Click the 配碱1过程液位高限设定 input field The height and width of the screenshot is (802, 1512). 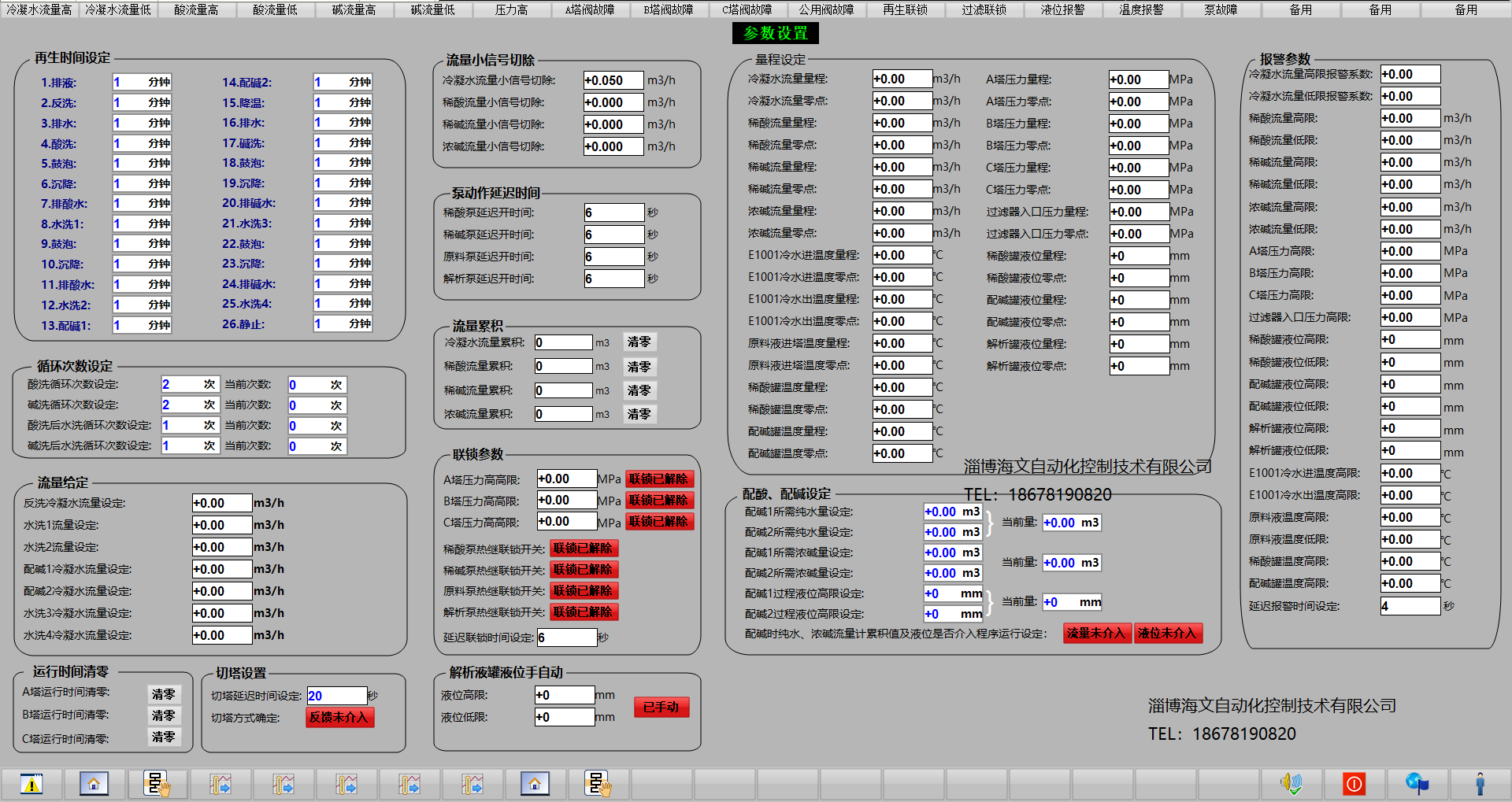953,593
